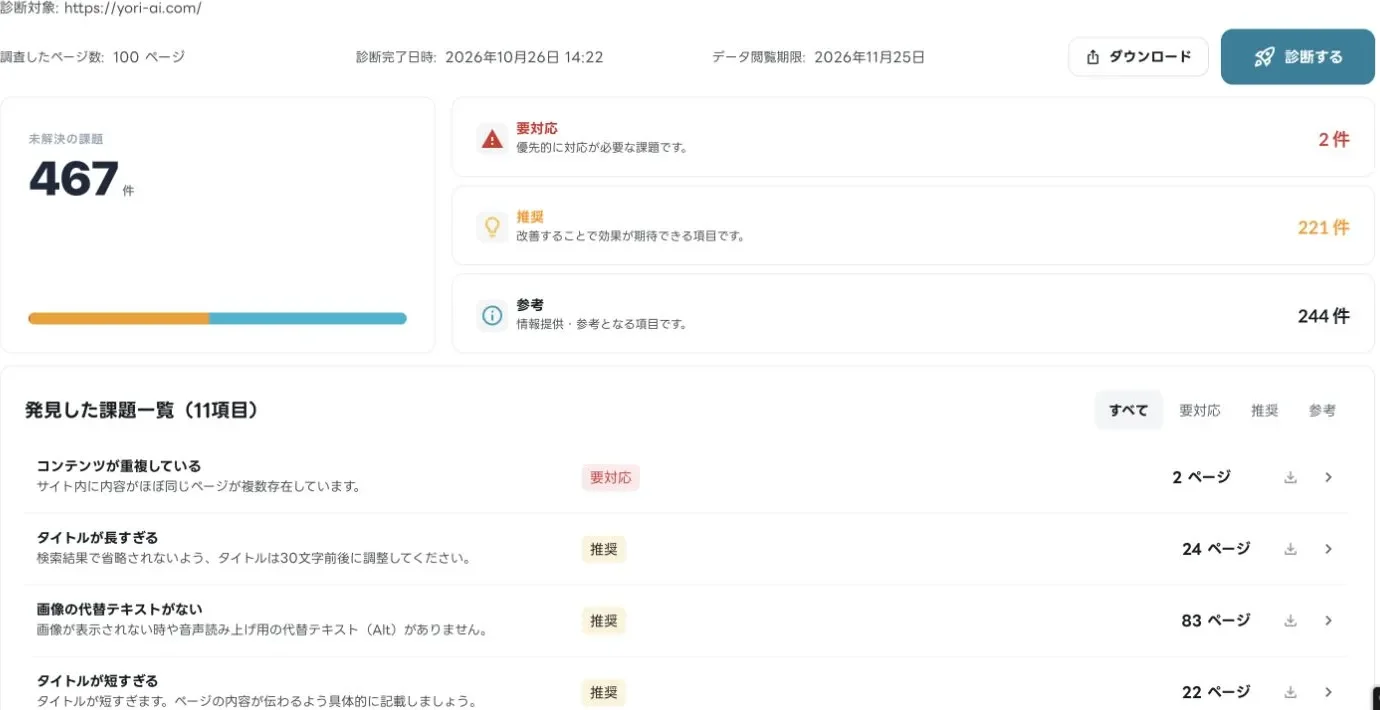Expand the 画像の代替テキストがない row chevron
Screen dimensions: 1380x710
point(1328,621)
